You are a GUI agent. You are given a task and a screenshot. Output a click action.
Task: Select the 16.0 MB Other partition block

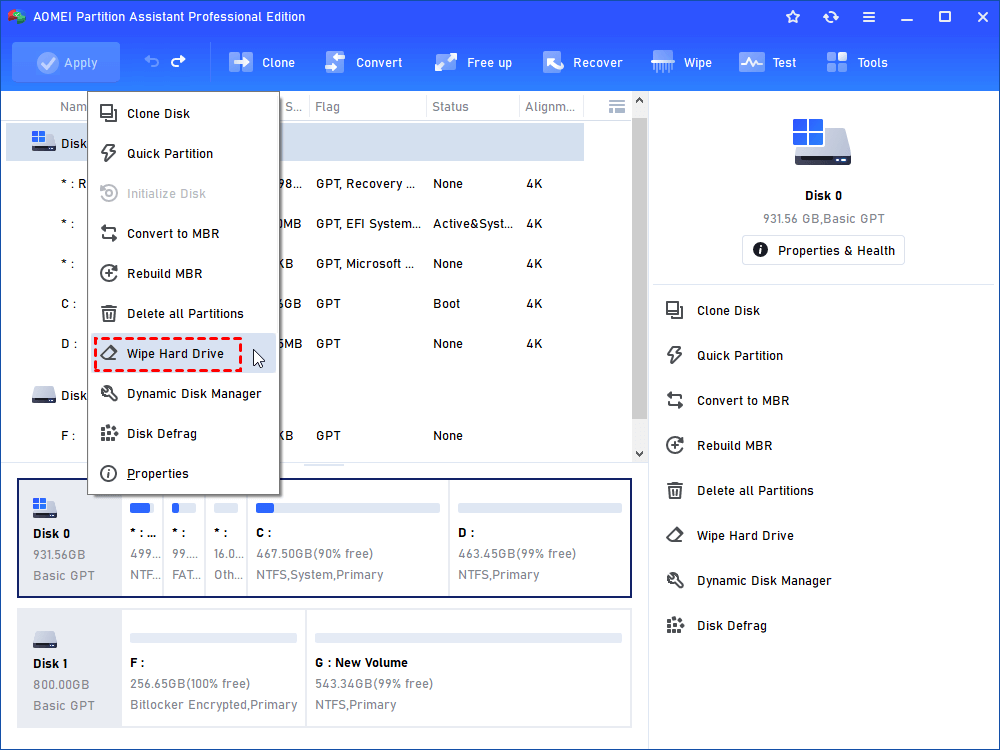coord(226,538)
